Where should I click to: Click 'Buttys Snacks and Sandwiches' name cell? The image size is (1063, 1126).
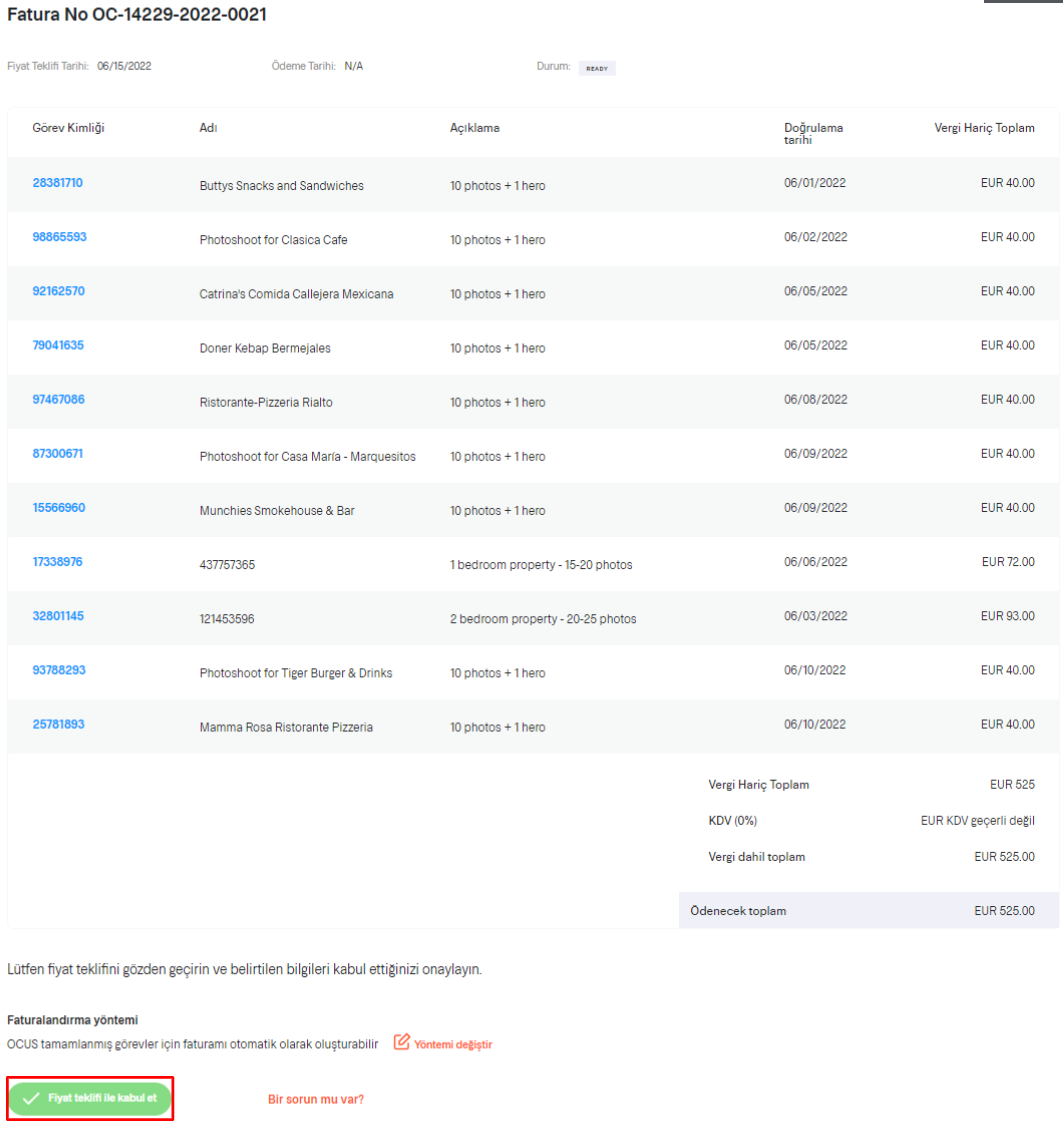coord(282,185)
